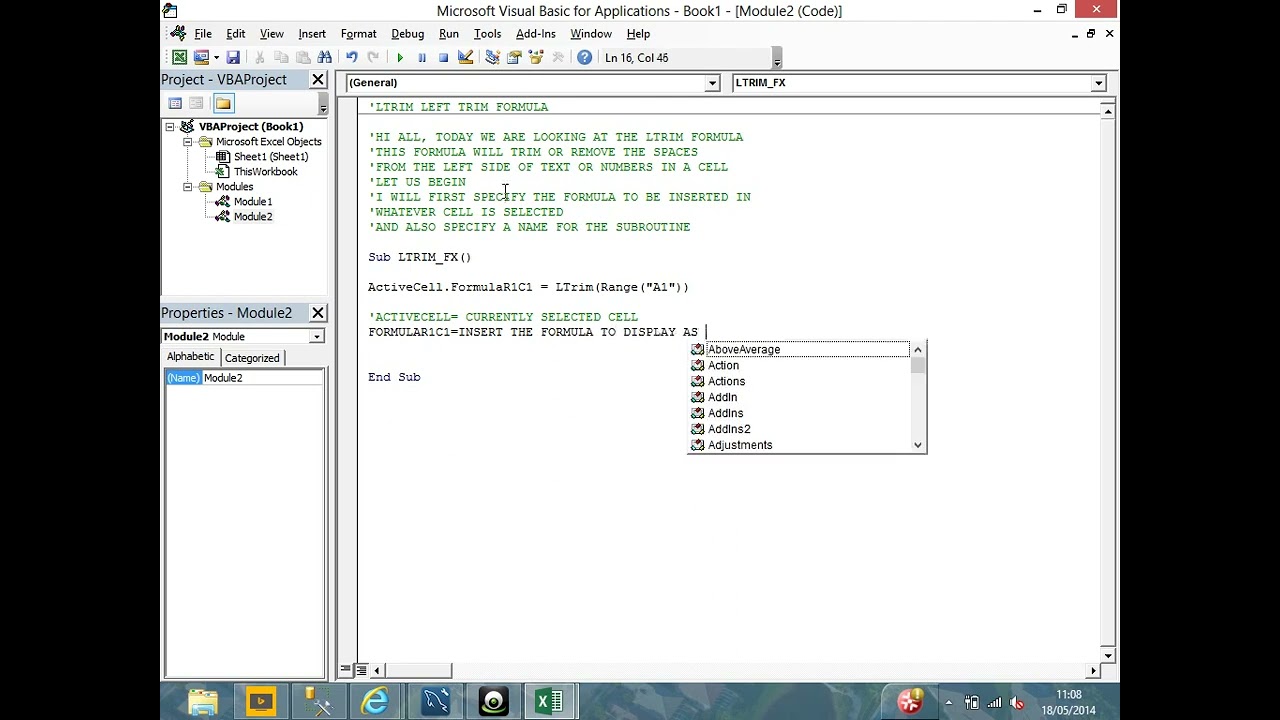The image size is (1280, 720).
Task: Open the Insert menu
Action: tap(312, 34)
